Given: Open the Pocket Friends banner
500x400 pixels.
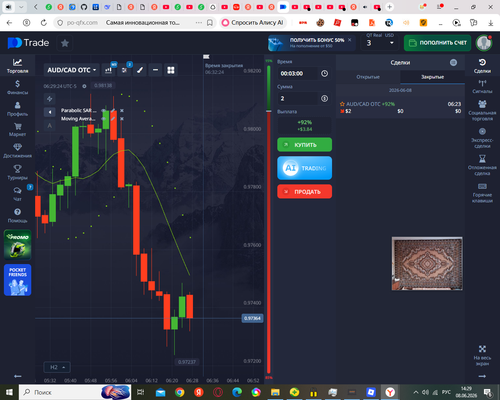Looking at the screenshot, I should 18,280.
